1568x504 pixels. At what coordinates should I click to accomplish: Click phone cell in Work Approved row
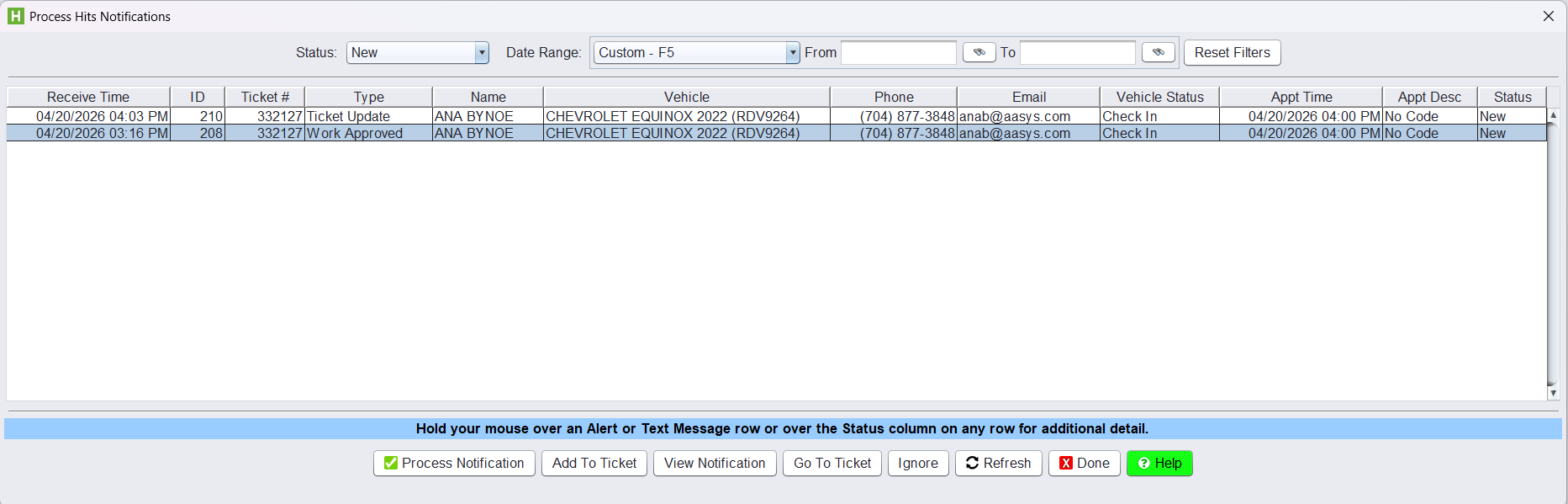pos(894,133)
